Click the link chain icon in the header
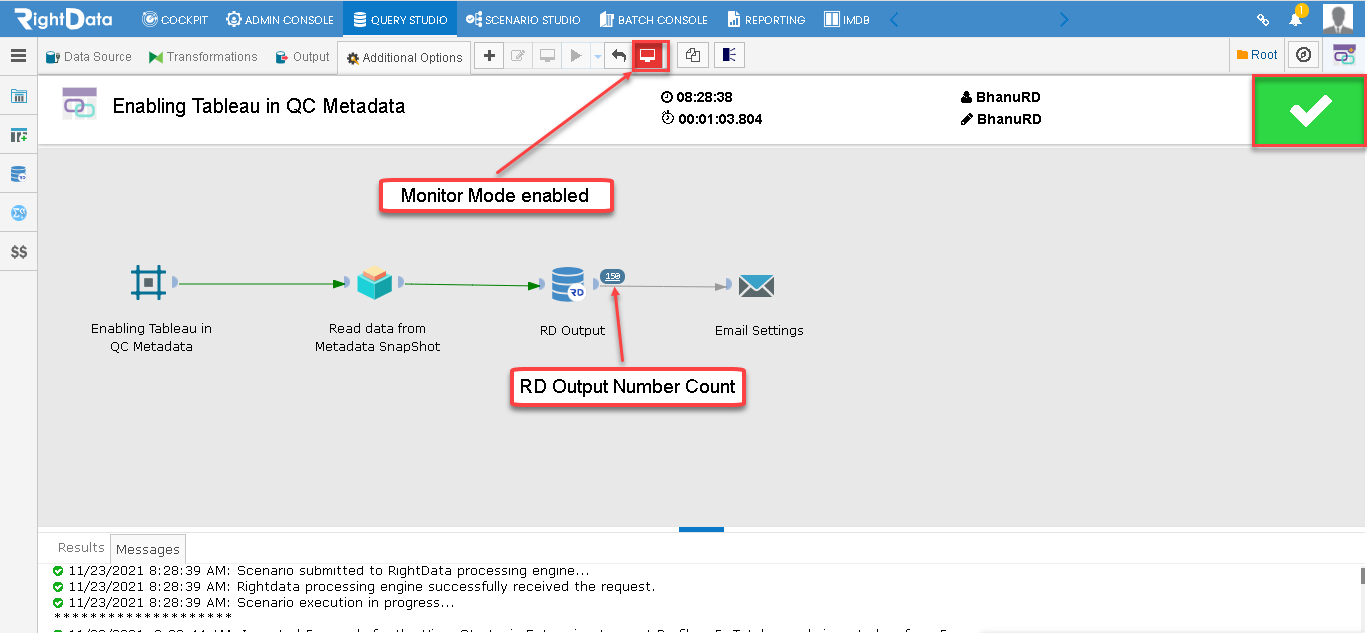1367x633 pixels. tap(1263, 19)
